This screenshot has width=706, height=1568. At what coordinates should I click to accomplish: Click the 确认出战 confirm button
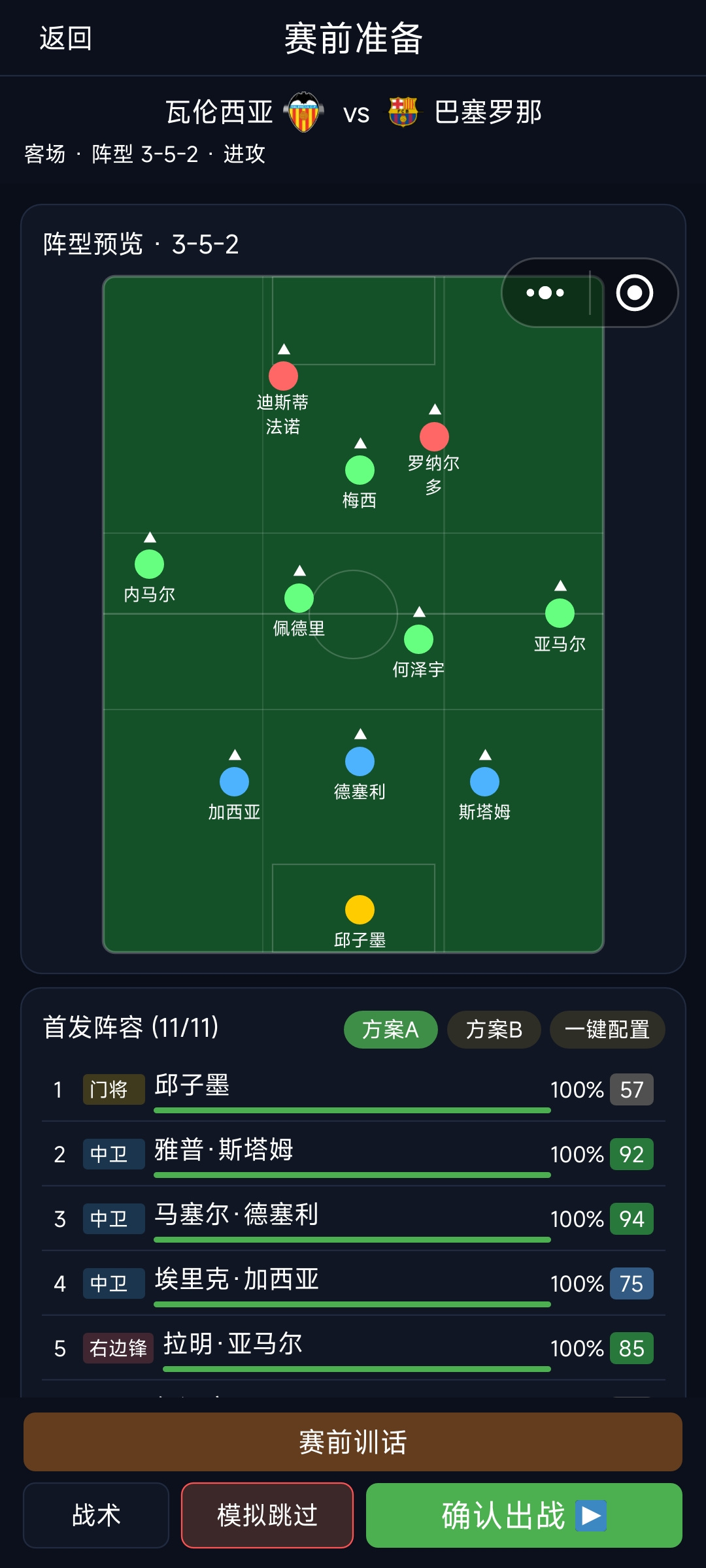pyautogui.click(x=524, y=1515)
